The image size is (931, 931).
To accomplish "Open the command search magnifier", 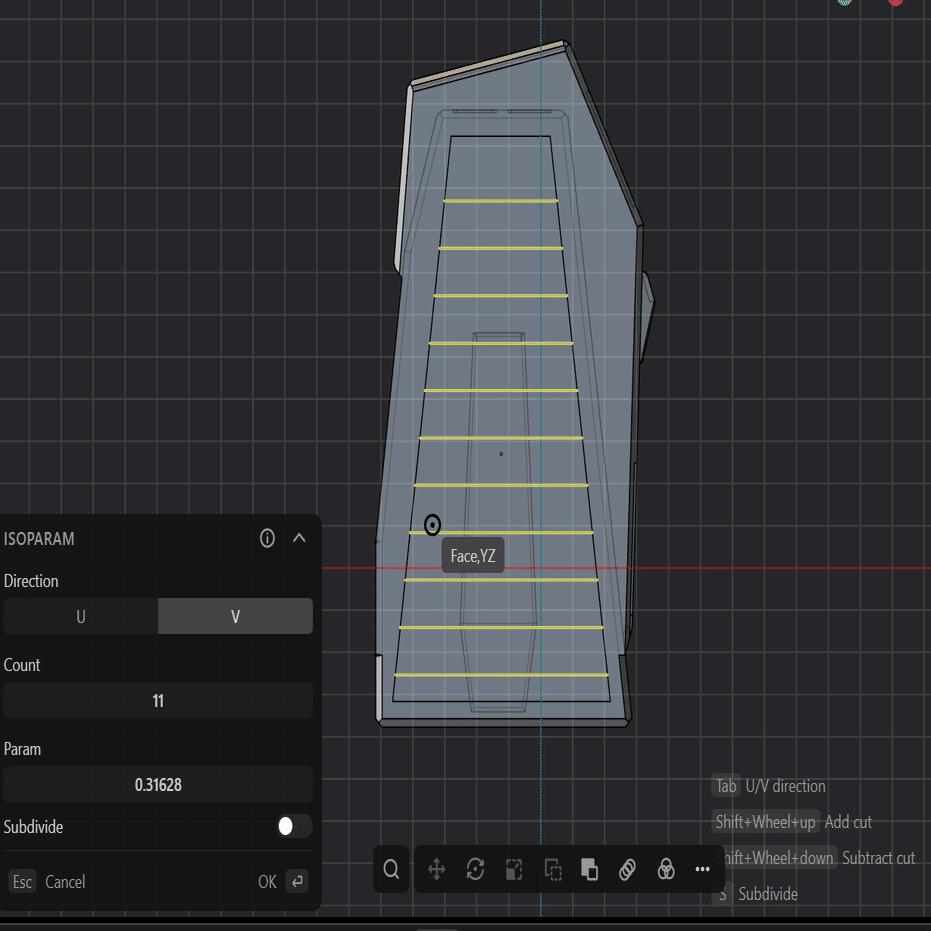I will pyautogui.click(x=391, y=869).
